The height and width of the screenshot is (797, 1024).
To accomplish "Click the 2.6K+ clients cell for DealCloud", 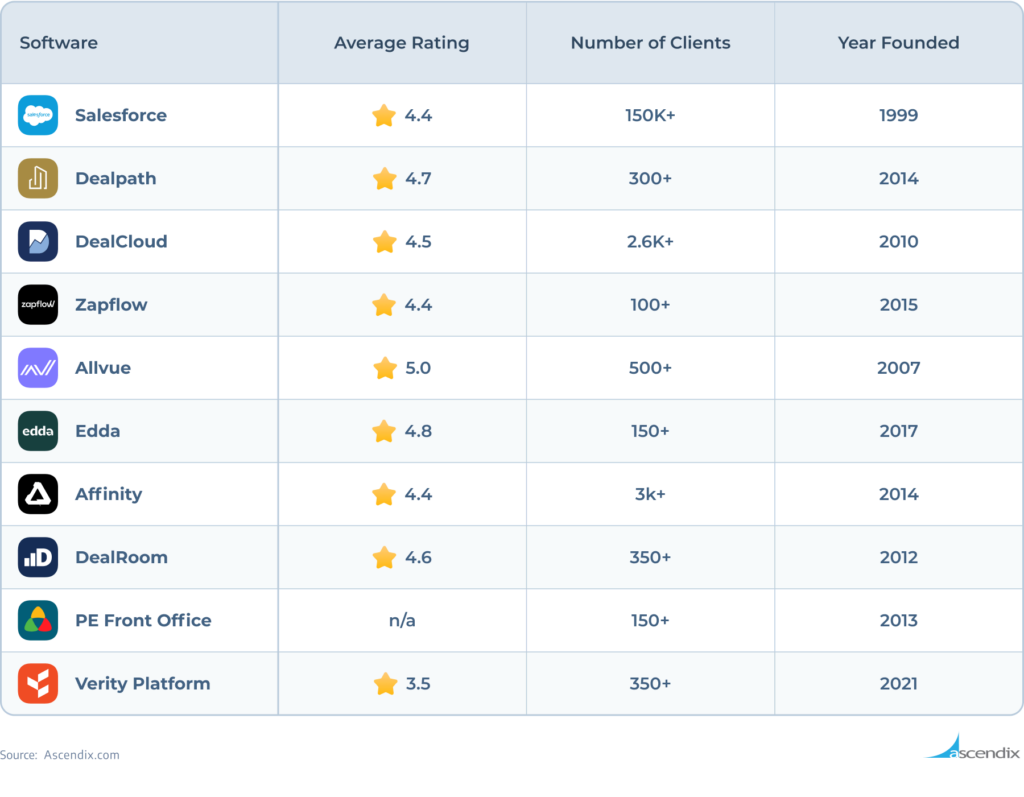I will coord(650,242).
